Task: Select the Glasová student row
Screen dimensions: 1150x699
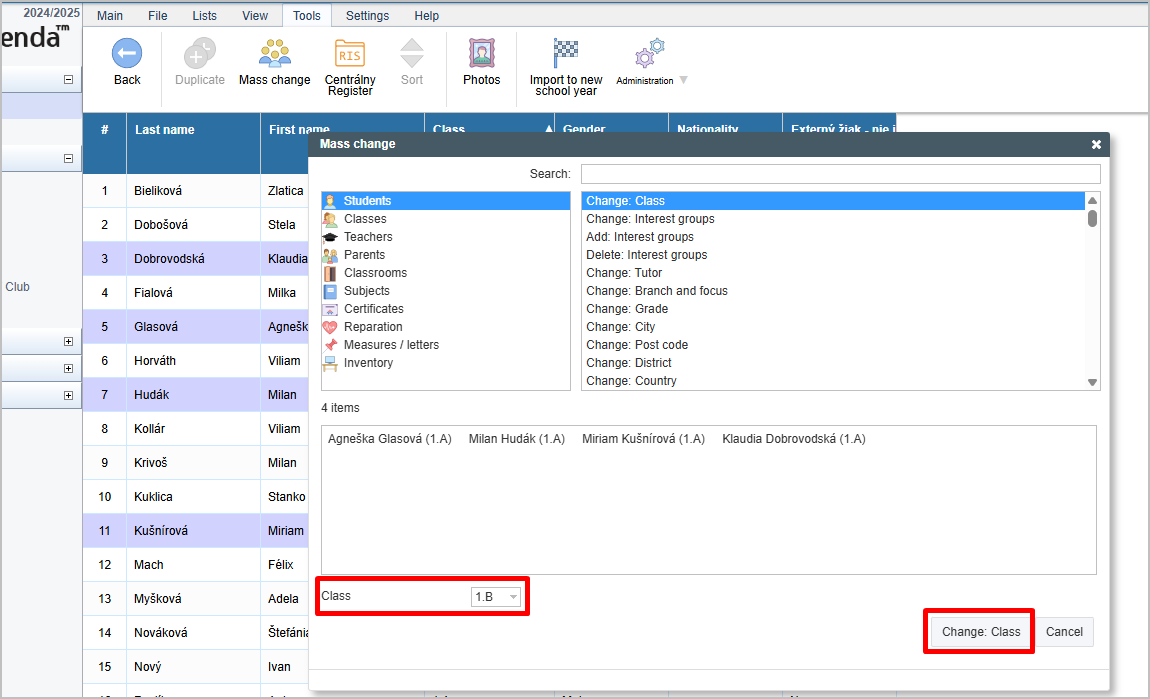Action: [x=196, y=327]
